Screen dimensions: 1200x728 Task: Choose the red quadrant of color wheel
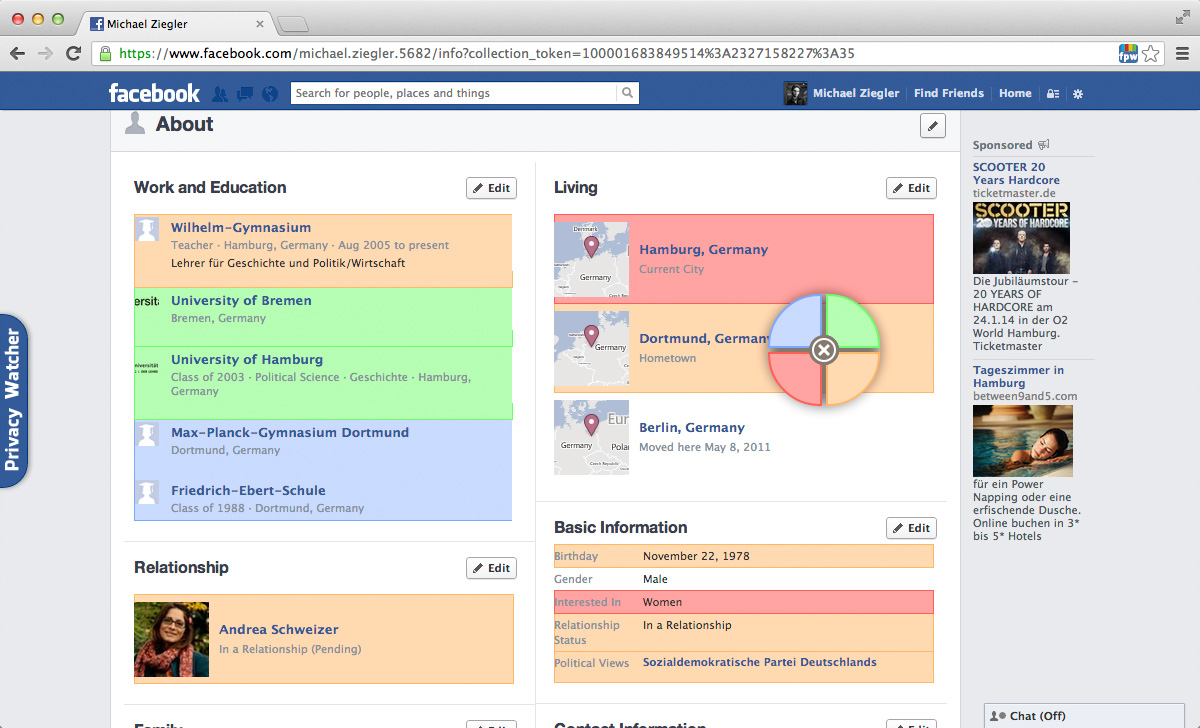797,377
